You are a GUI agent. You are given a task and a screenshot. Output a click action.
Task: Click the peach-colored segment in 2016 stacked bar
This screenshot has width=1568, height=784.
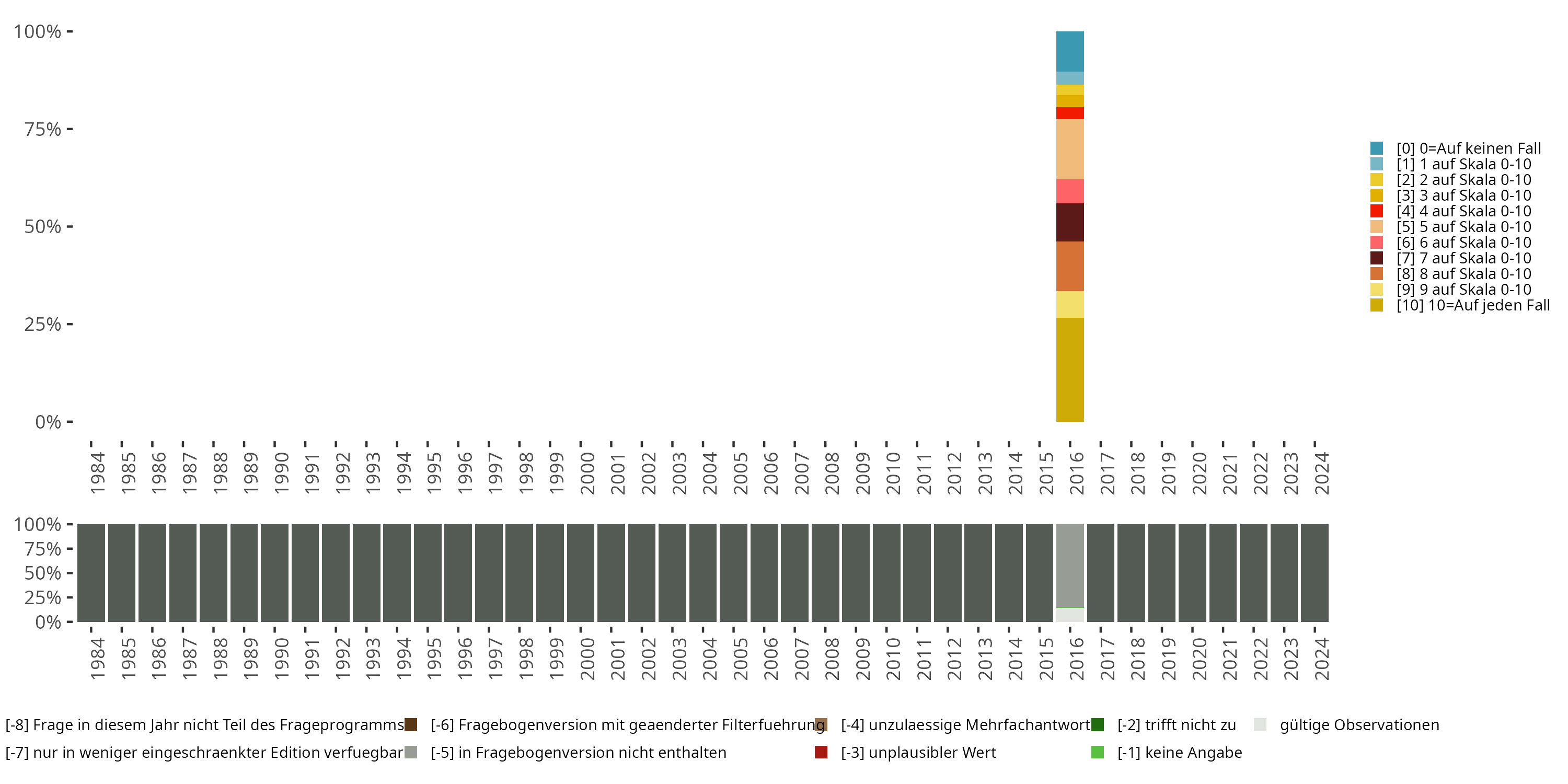1069,149
